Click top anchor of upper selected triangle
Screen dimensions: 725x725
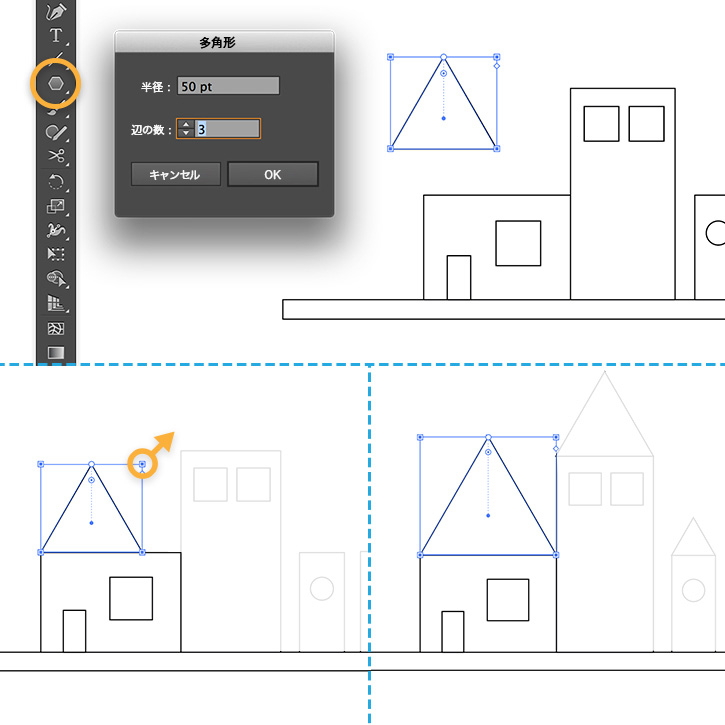pos(443,57)
